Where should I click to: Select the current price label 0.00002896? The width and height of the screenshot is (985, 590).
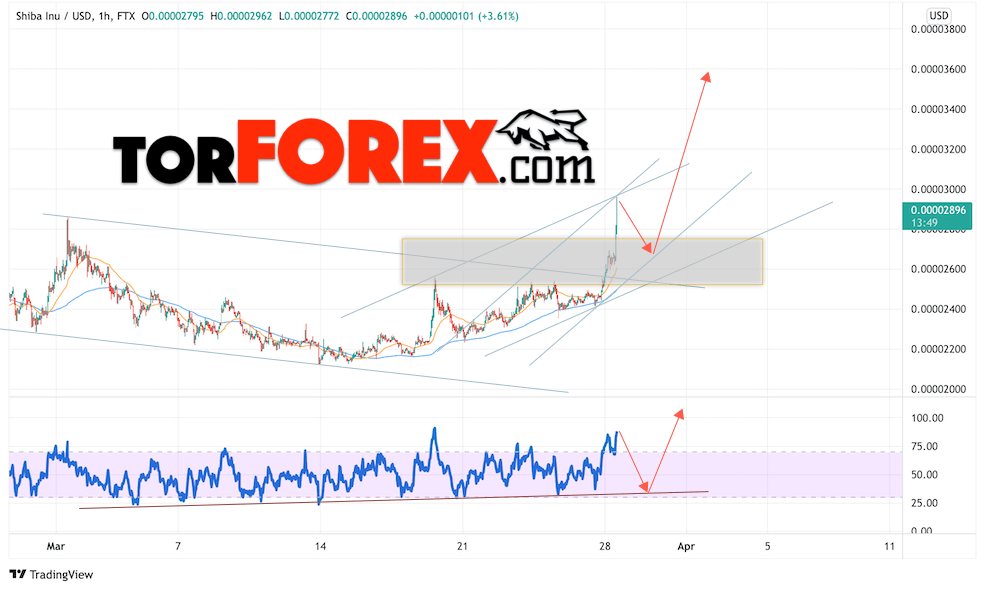938,210
